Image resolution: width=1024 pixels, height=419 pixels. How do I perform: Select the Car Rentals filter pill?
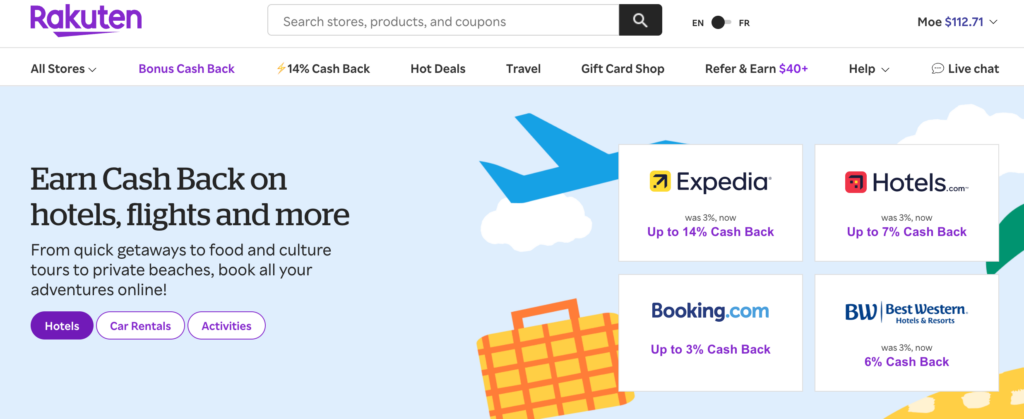point(140,326)
